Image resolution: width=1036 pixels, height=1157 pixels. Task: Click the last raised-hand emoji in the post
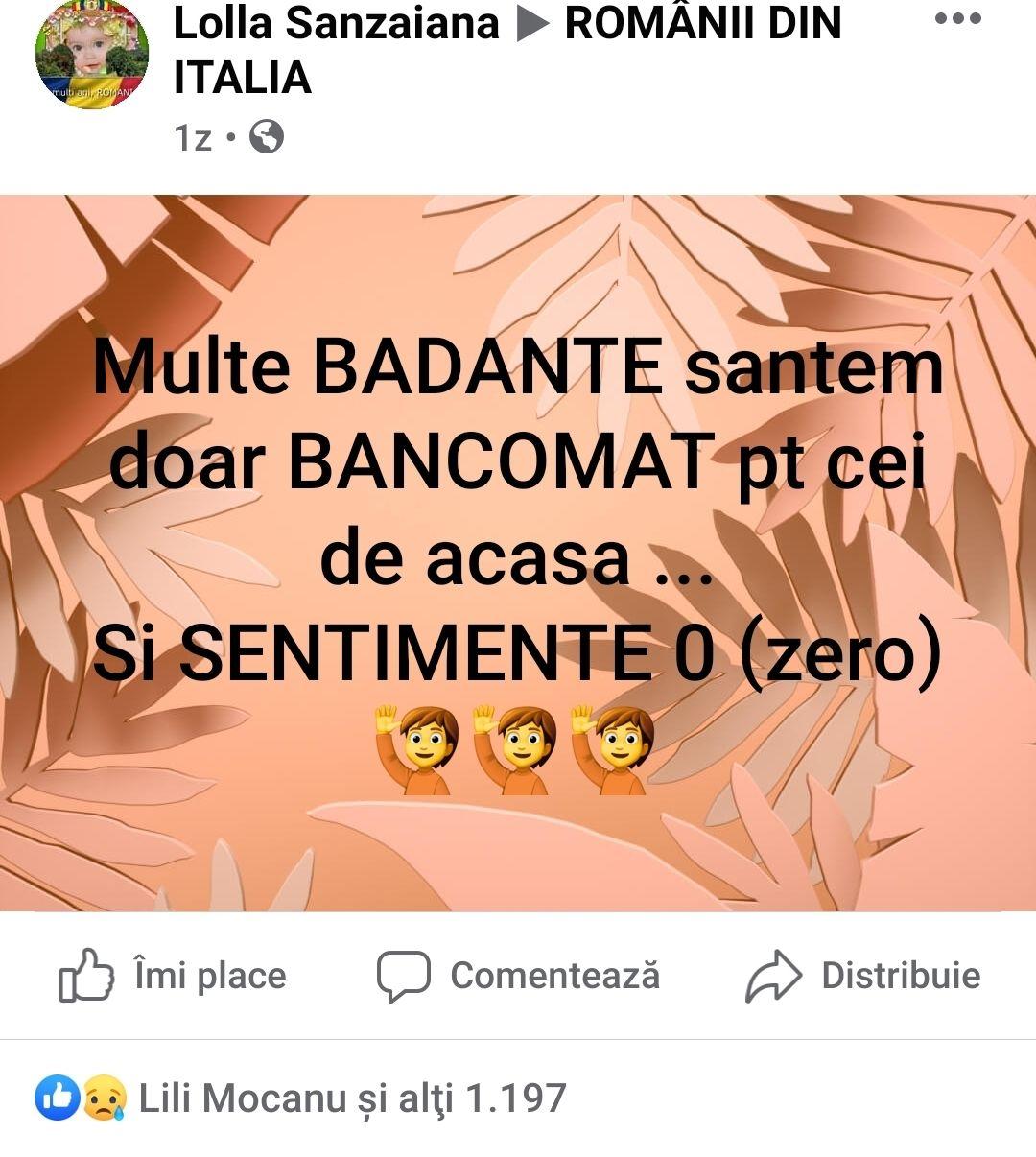click(x=612, y=749)
